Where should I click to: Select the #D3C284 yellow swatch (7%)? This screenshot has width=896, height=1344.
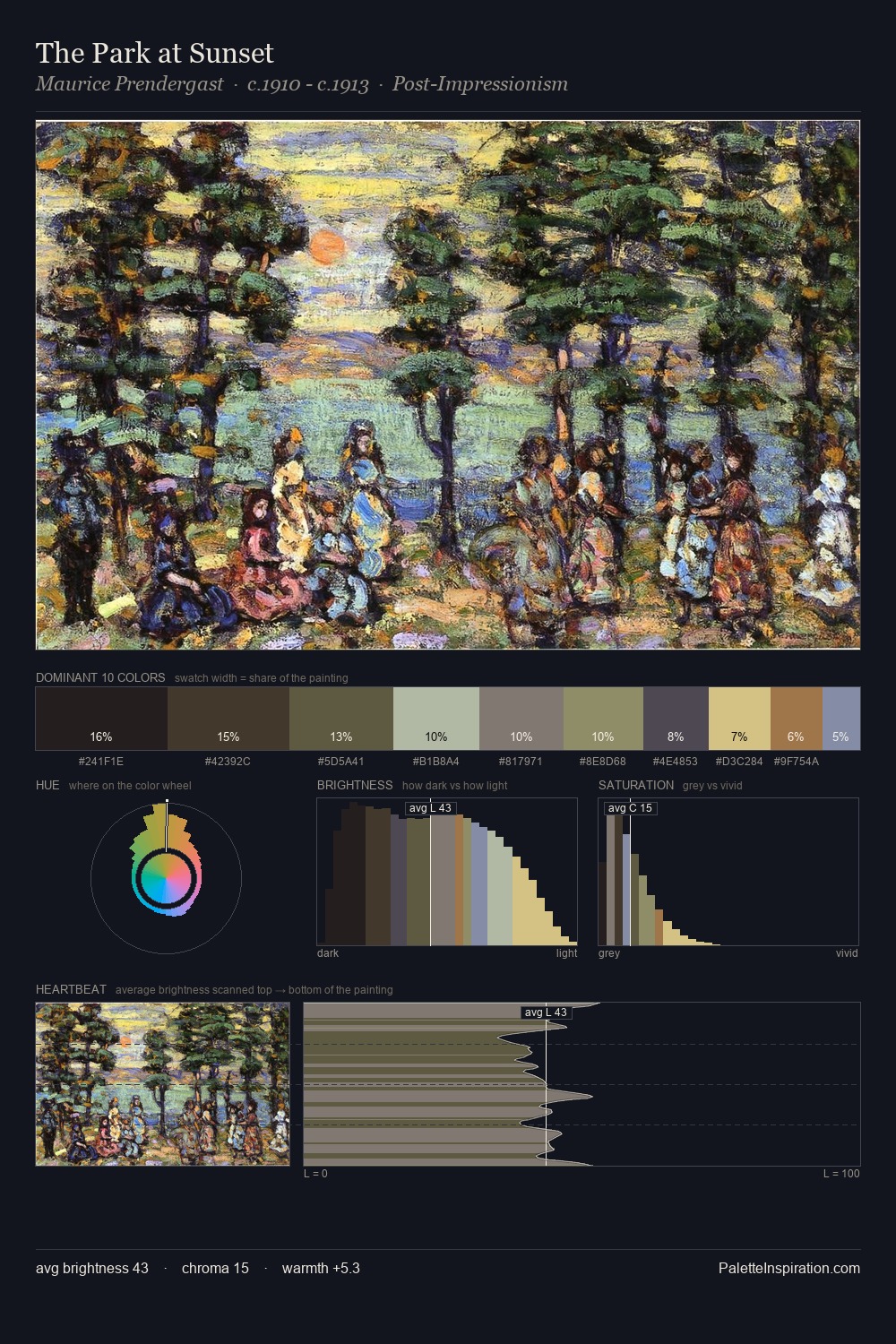(739, 719)
